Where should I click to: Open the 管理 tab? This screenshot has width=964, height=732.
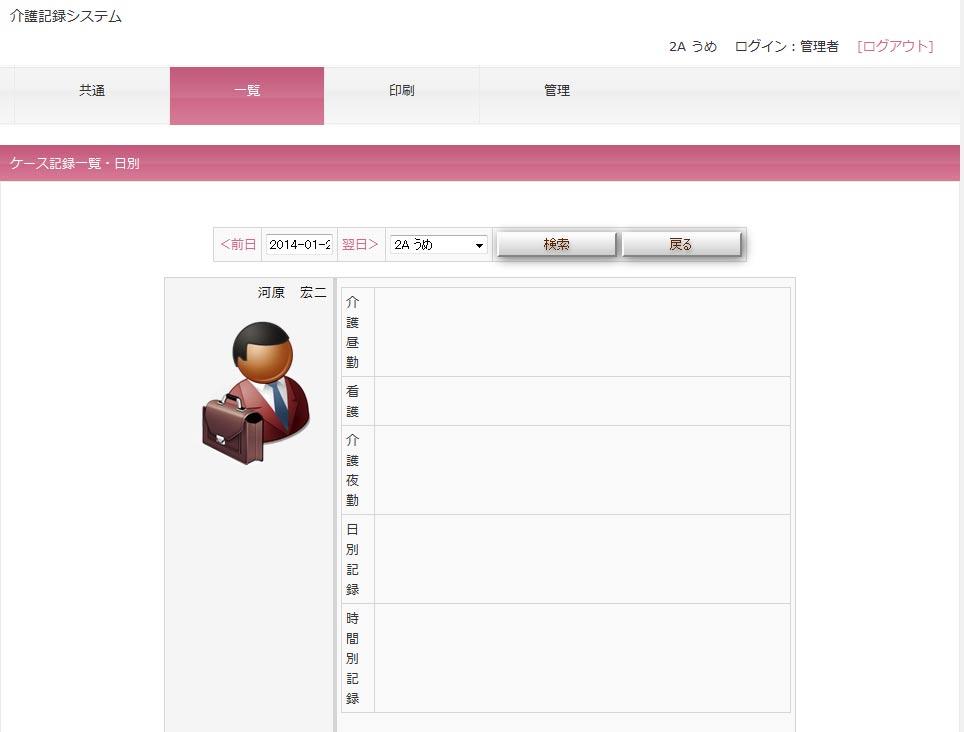tap(557, 91)
